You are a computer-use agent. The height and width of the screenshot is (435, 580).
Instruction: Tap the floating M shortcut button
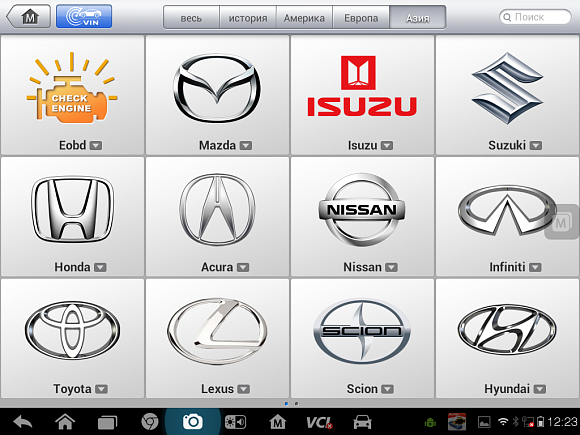[x=562, y=222]
